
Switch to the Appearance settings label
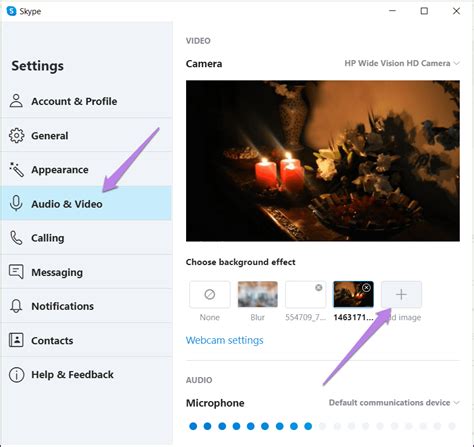point(60,170)
